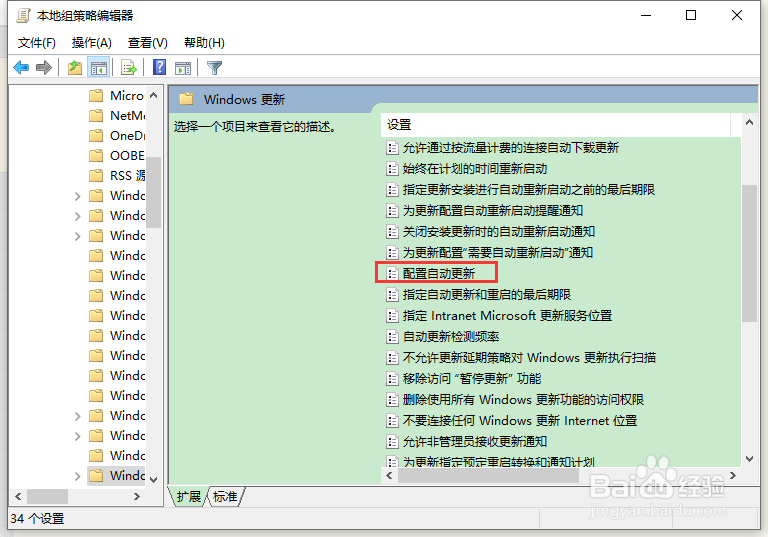Minimize the 本地组策略编辑器 window
This screenshot has height=537, width=768.
tap(646, 16)
